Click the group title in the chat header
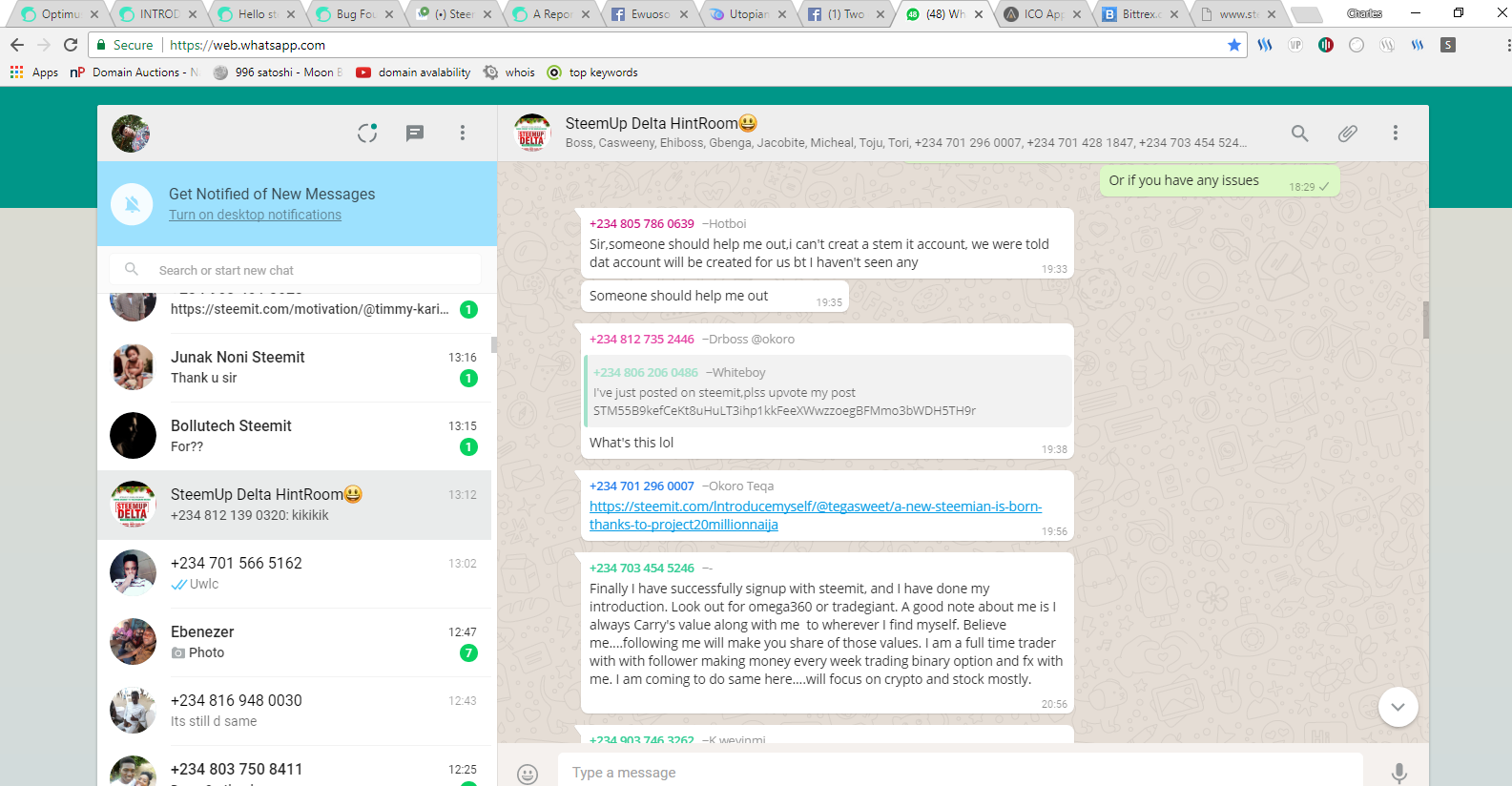Viewport: 1512px width, 786px height. point(661,123)
